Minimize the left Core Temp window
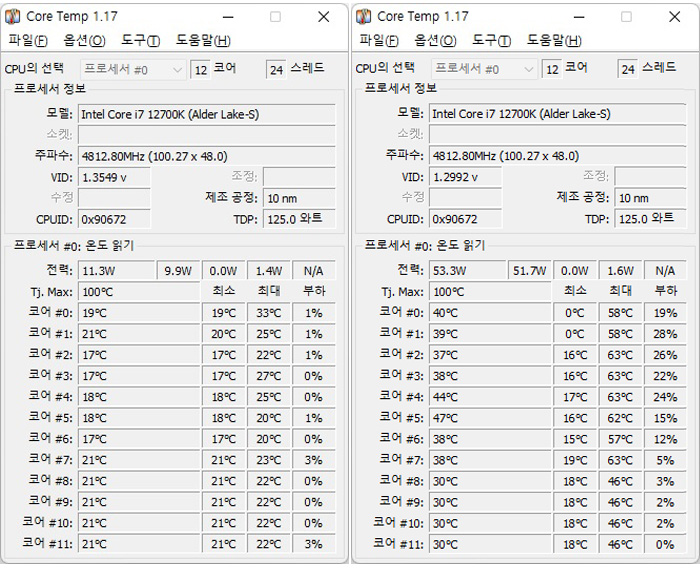 pos(228,17)
